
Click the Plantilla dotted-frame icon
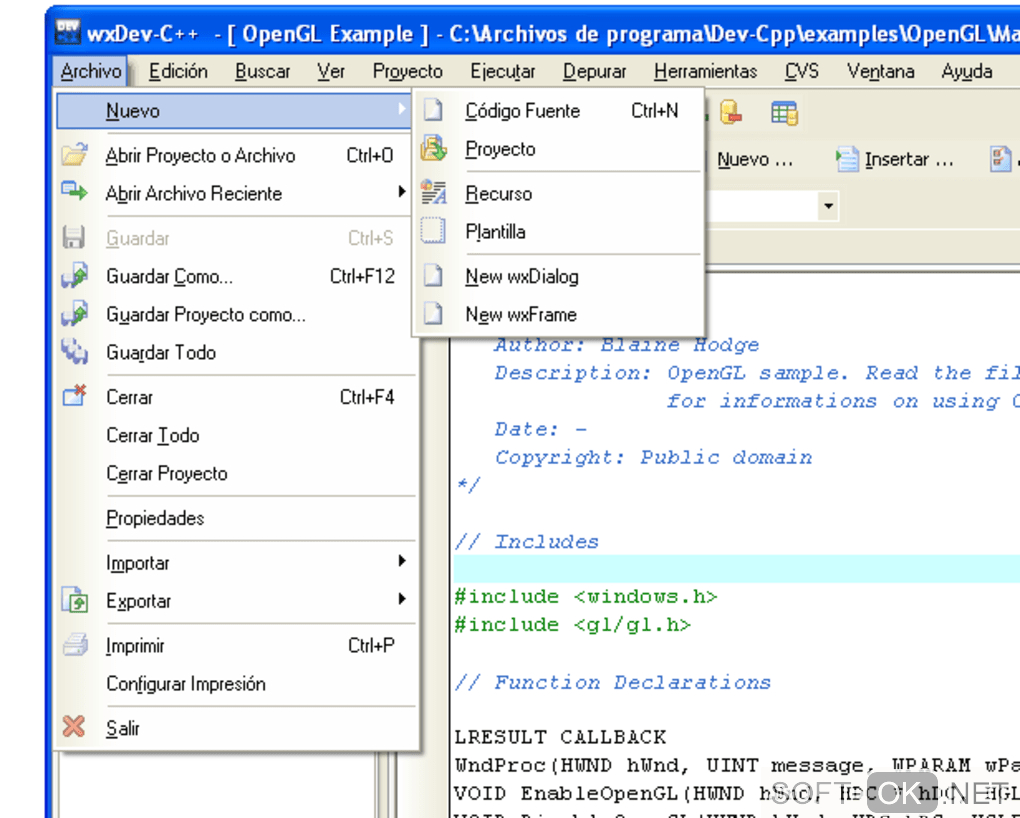point(433,231)
